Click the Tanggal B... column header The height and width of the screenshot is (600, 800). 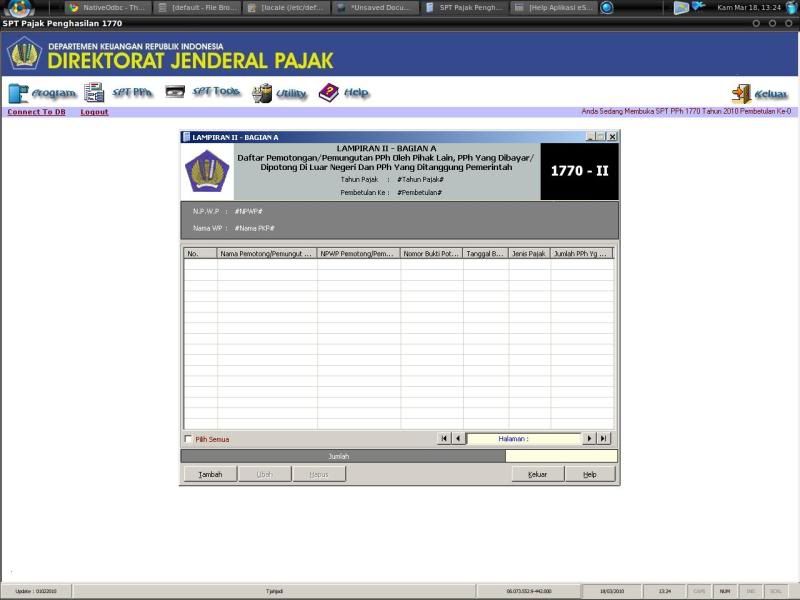point(486,254)
